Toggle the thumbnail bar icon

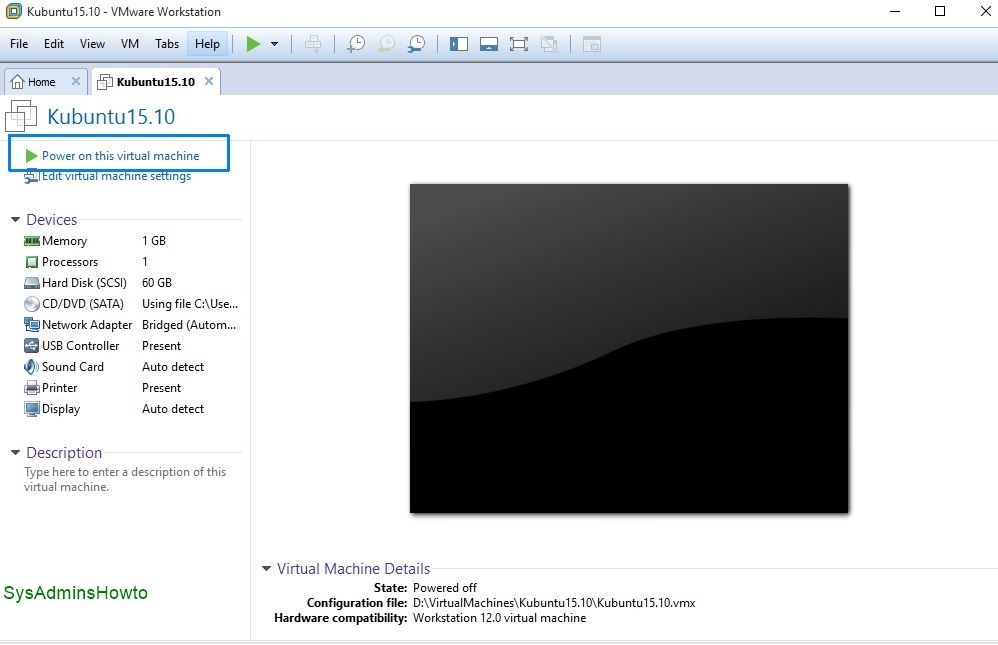[x=488, y=44]
